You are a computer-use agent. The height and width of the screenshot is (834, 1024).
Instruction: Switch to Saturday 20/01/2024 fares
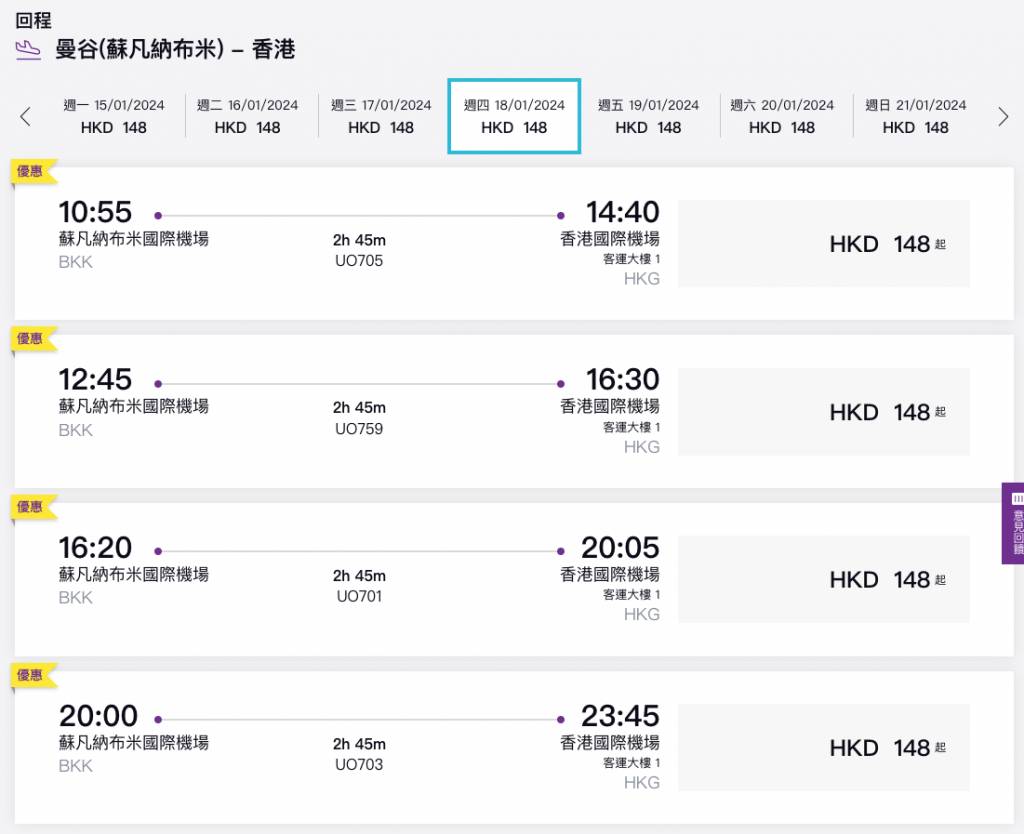tap(782, 116)
